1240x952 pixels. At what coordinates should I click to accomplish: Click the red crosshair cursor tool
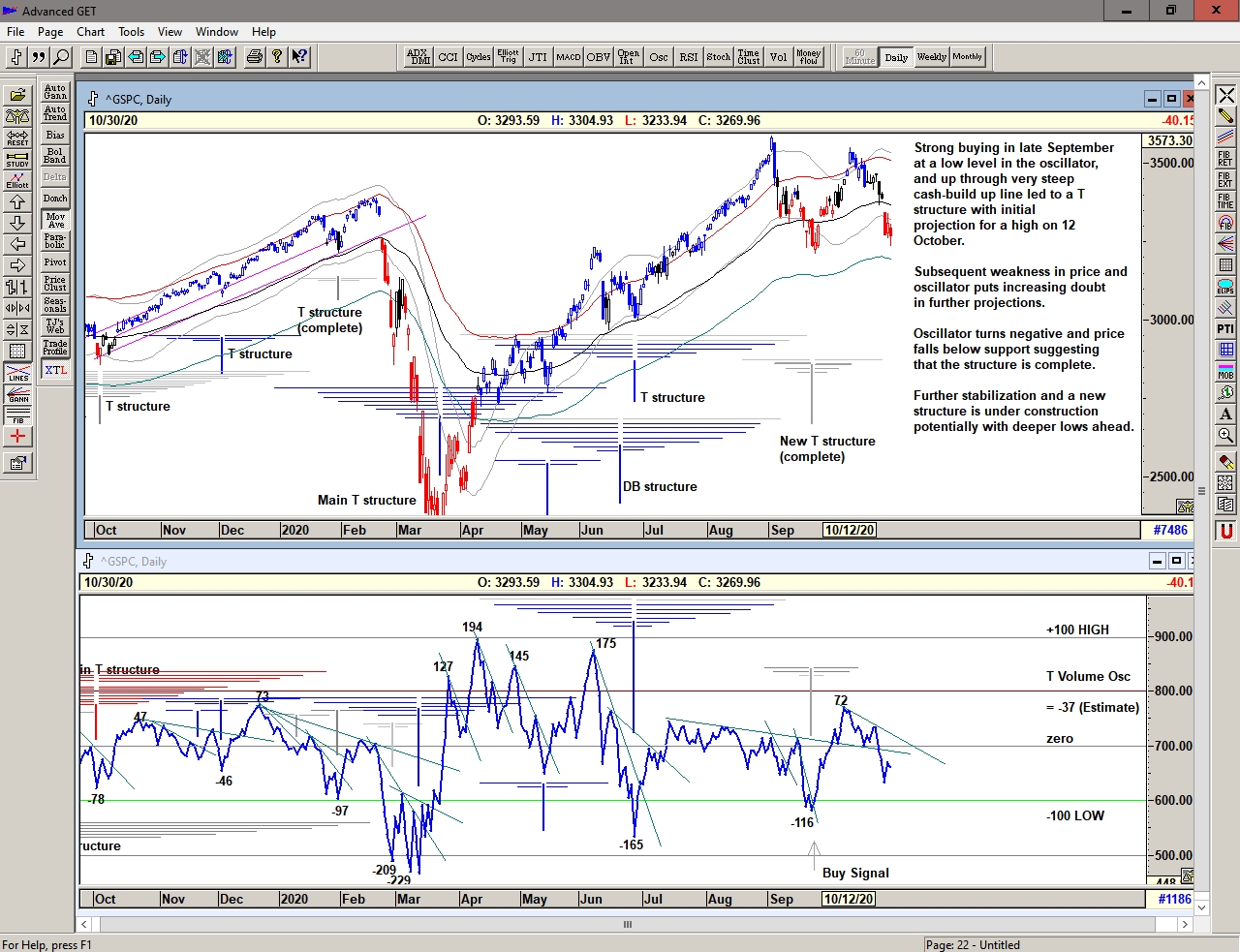pyautogui.click(x=17, y=437)
